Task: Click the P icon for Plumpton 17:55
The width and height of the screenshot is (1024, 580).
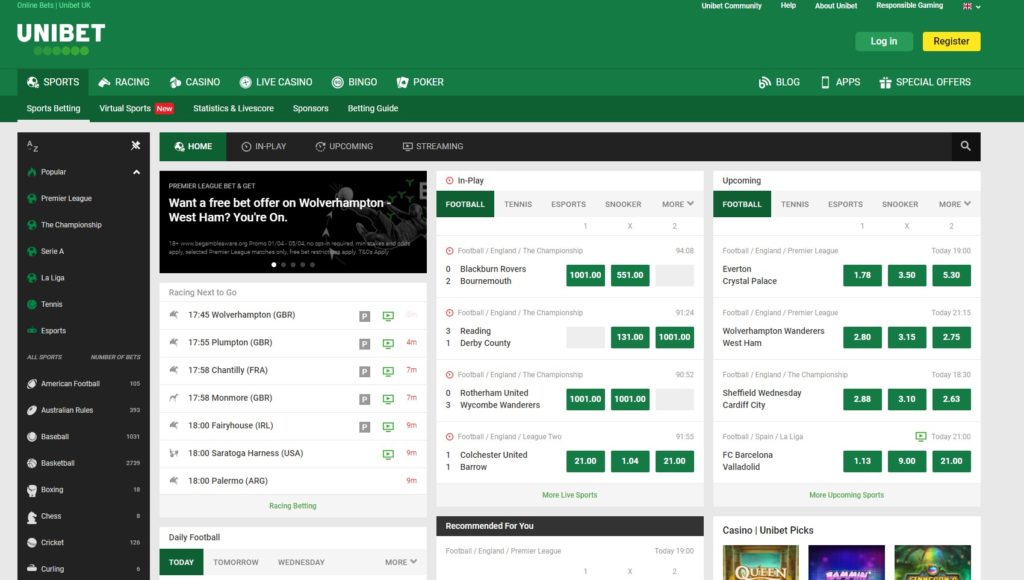Action: pos(364,344)
